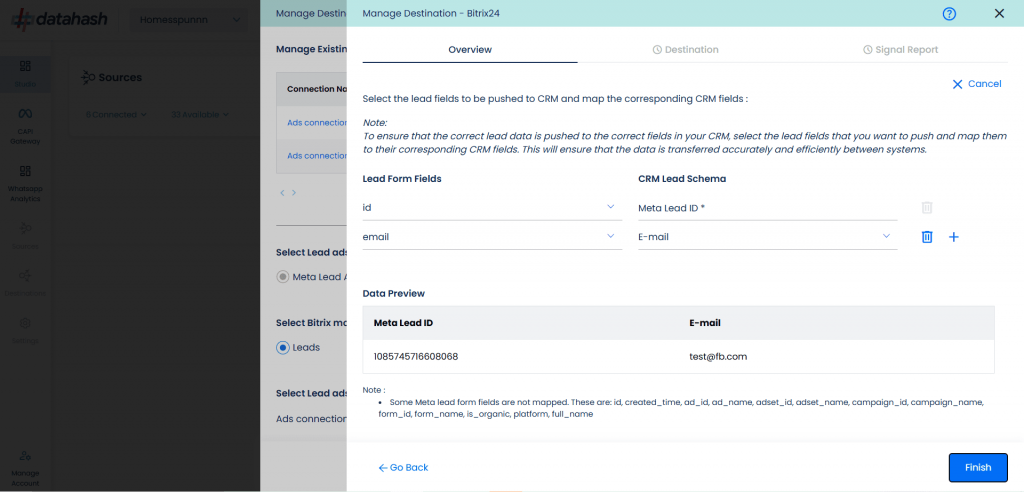Select the Leads radio button
The height and width of the screenshot is (492, 1024).
[x=283, y=348]
